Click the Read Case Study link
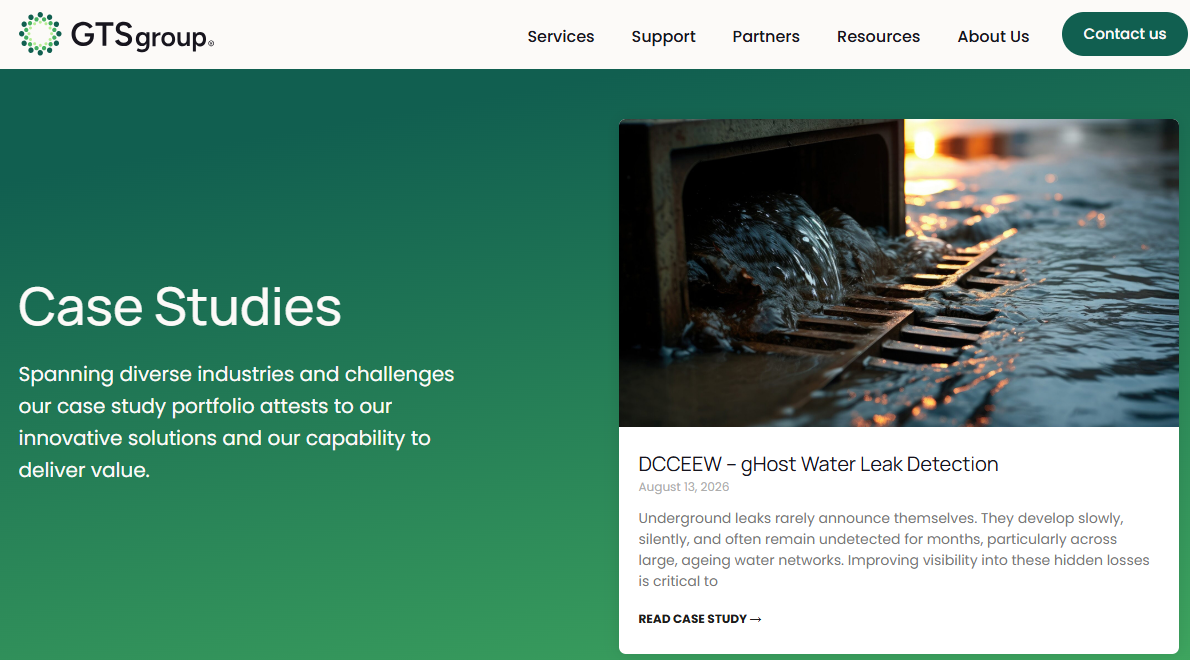The image size is (1190, 660). pos(700,619)
